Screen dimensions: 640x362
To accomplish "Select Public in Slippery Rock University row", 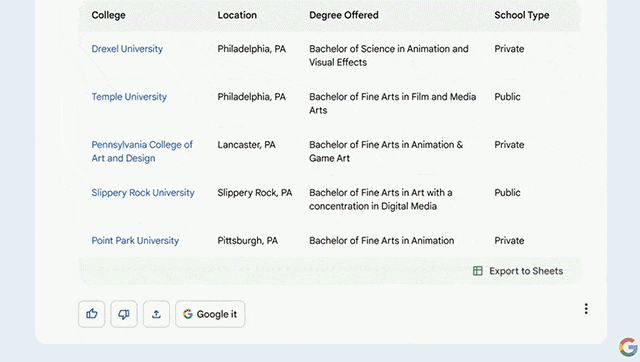I will click(x=507, y=193).
